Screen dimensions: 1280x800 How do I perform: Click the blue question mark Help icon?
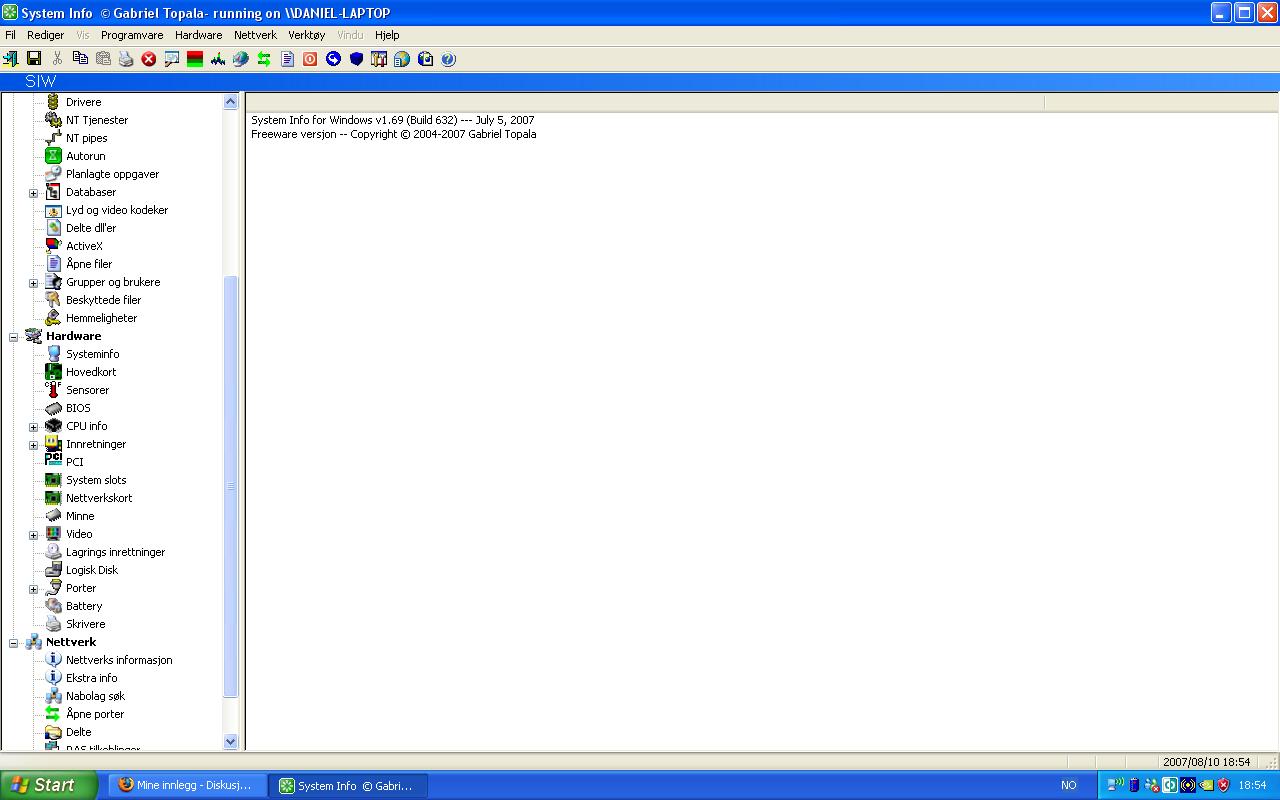448,59
